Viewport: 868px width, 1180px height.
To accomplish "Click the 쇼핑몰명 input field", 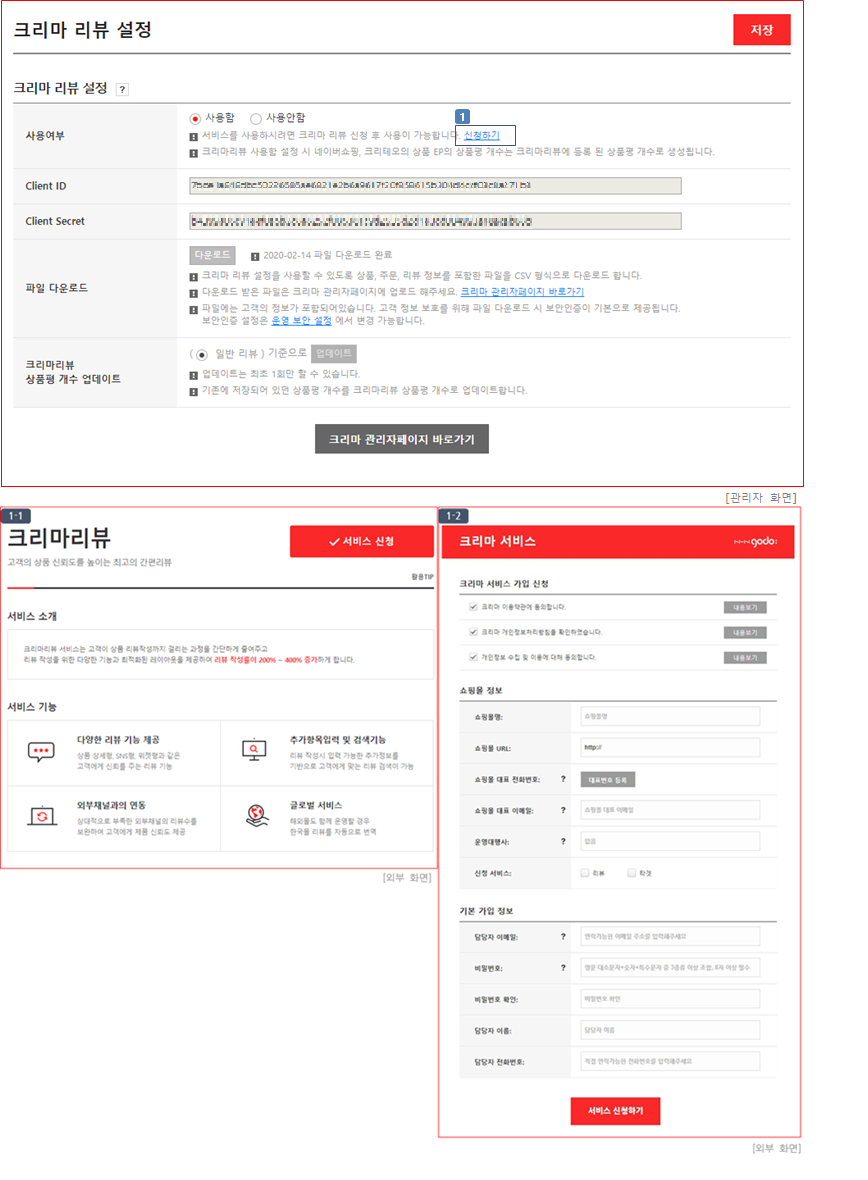I will (669, 716).
